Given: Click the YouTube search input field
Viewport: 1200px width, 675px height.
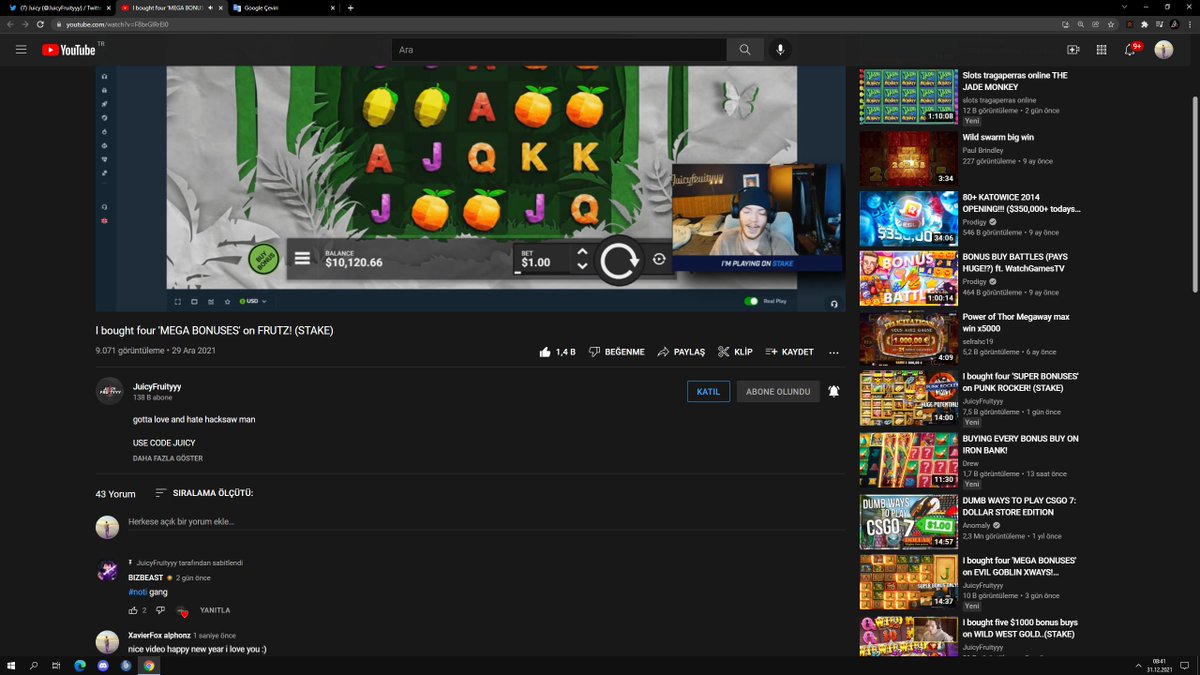Looking at the screenshot, I should [559, 49].
